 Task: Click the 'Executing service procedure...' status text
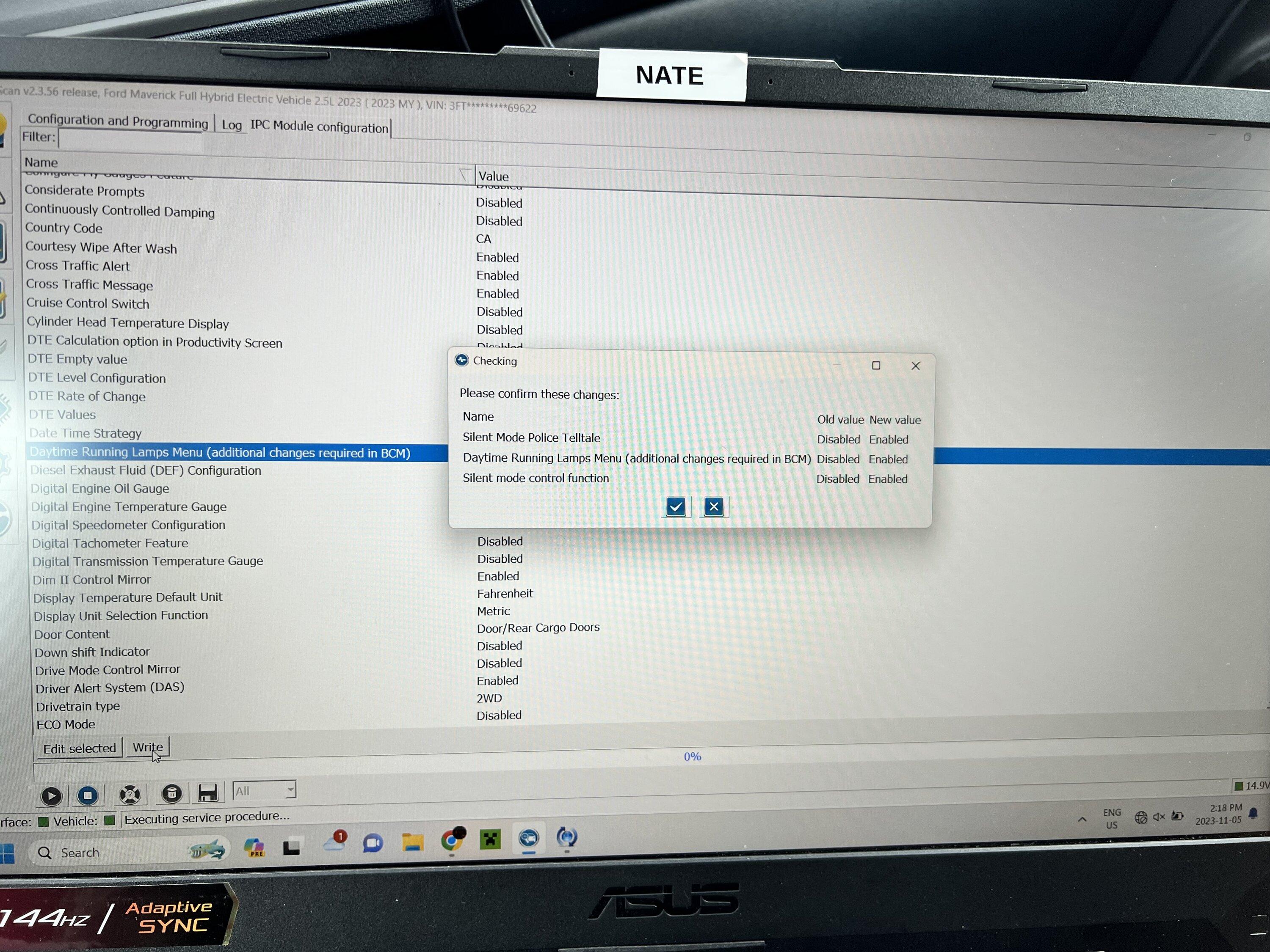tap(207, 817)
